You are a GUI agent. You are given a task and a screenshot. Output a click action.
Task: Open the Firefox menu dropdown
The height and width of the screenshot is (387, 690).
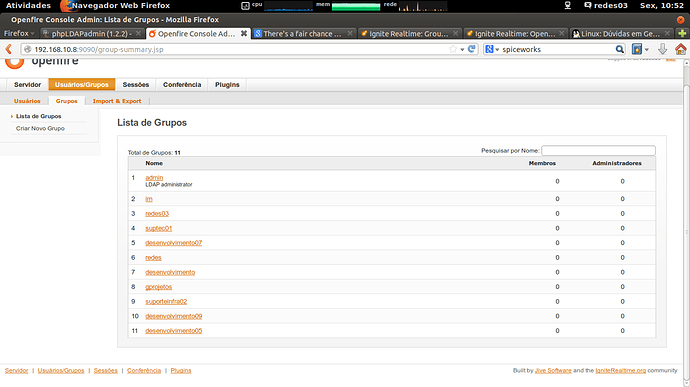tap(19, 33)
